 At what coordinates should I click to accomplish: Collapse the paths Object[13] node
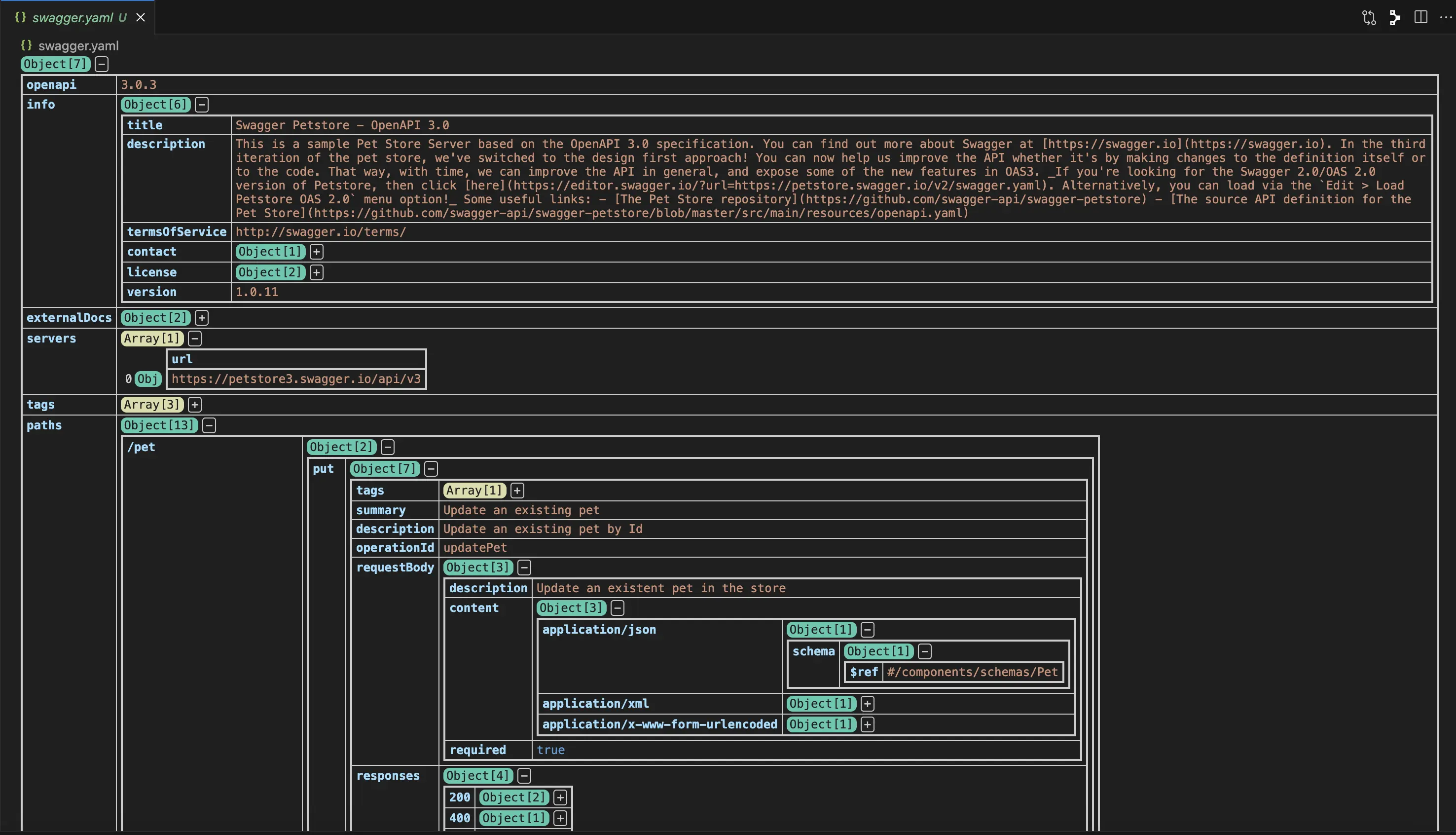pos(209,425)
